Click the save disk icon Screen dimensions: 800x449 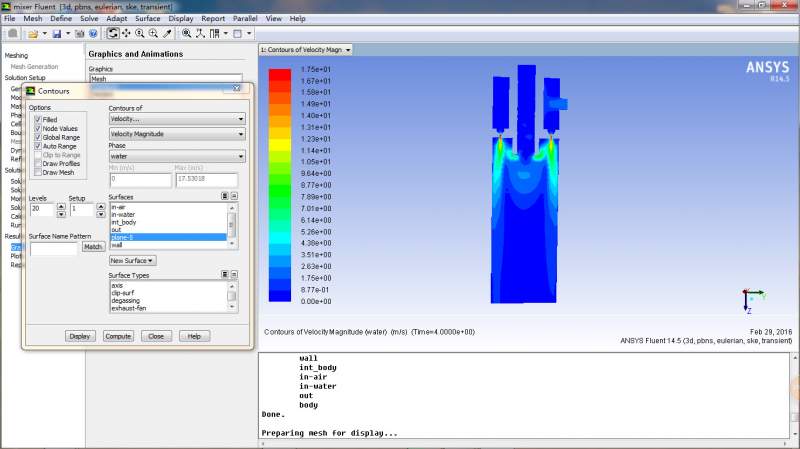point(57,34)
